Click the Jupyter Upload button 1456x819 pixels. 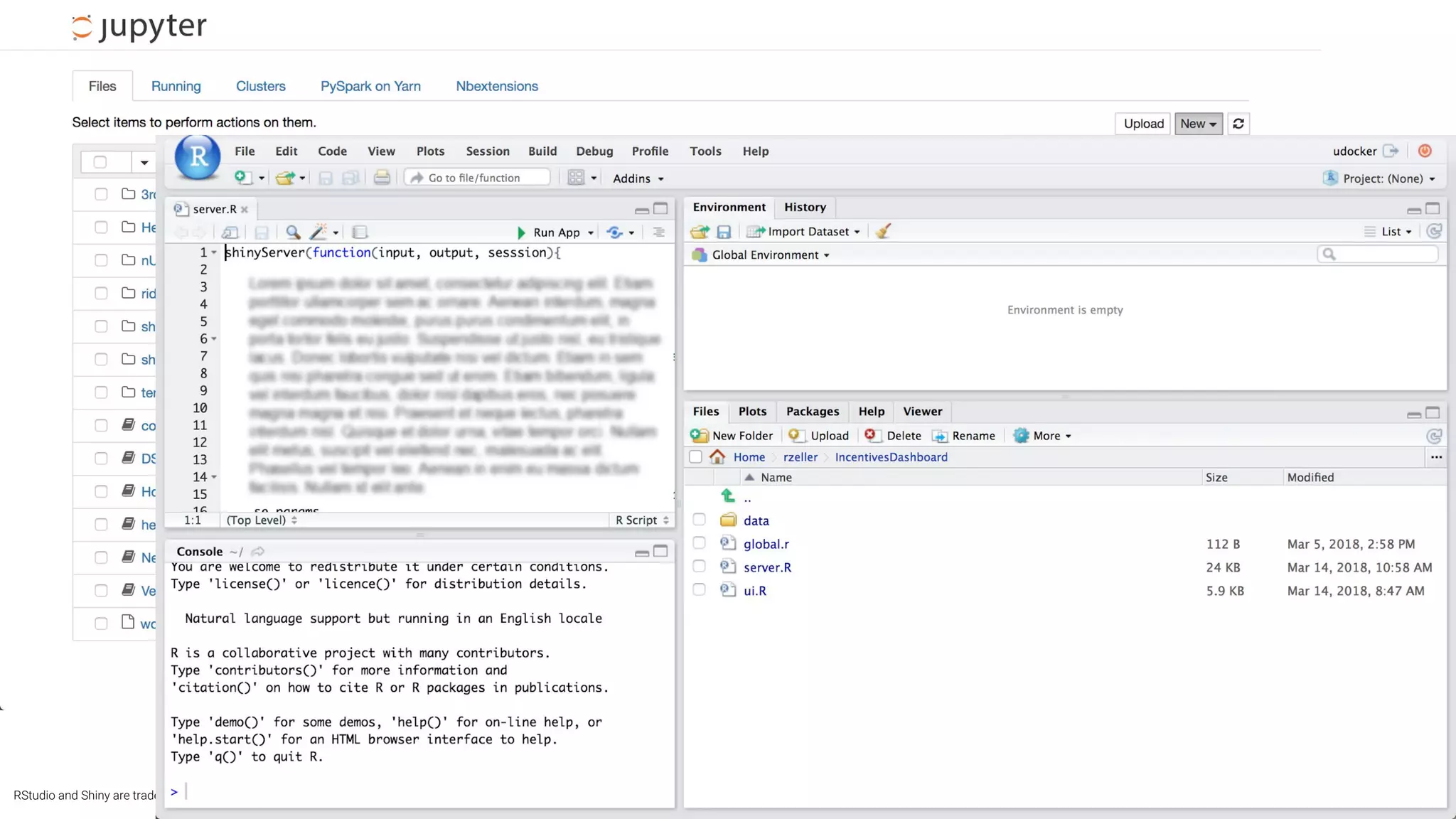1143,124
